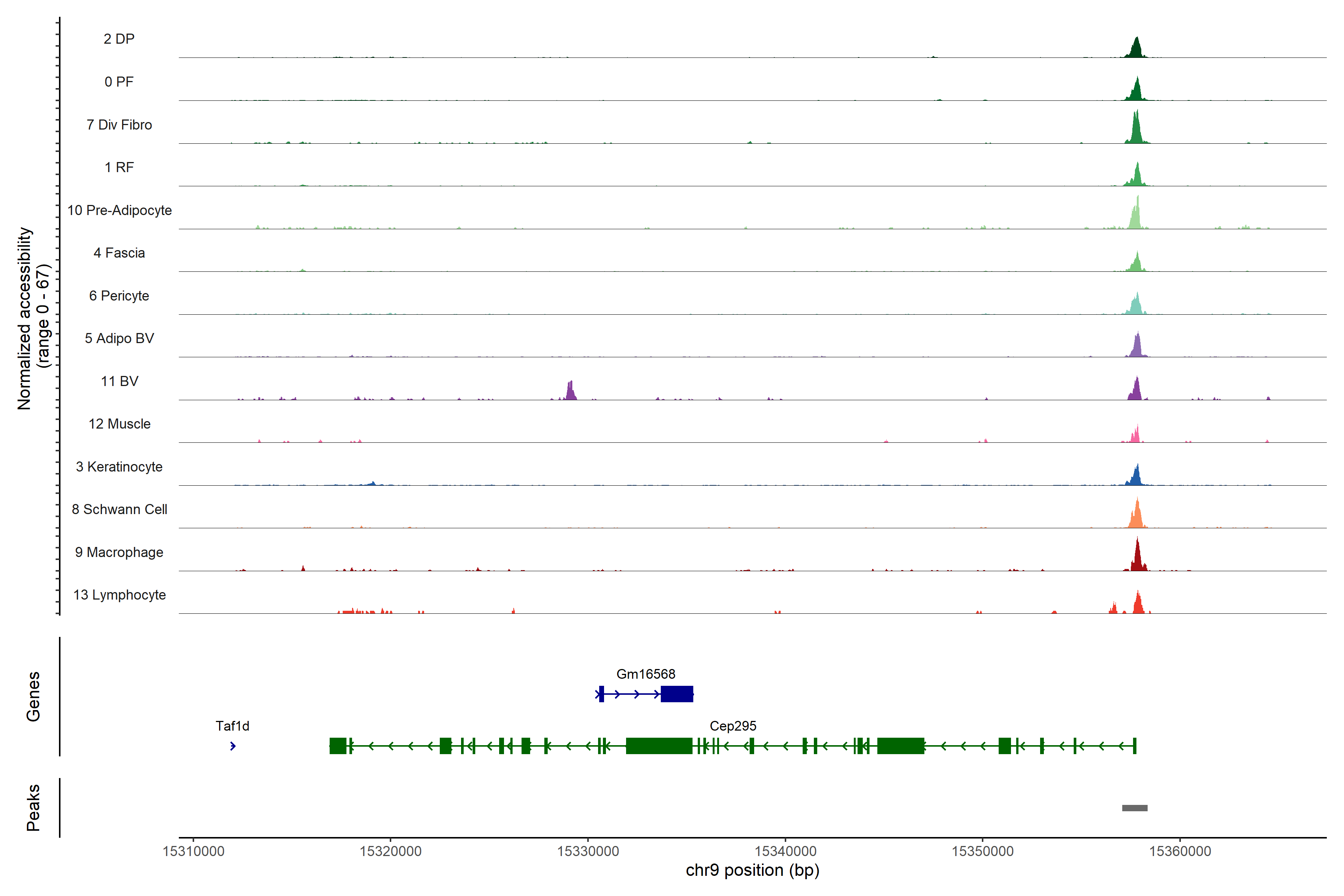Click the Gm16568 gene large exon block

[x=676, y=694]
